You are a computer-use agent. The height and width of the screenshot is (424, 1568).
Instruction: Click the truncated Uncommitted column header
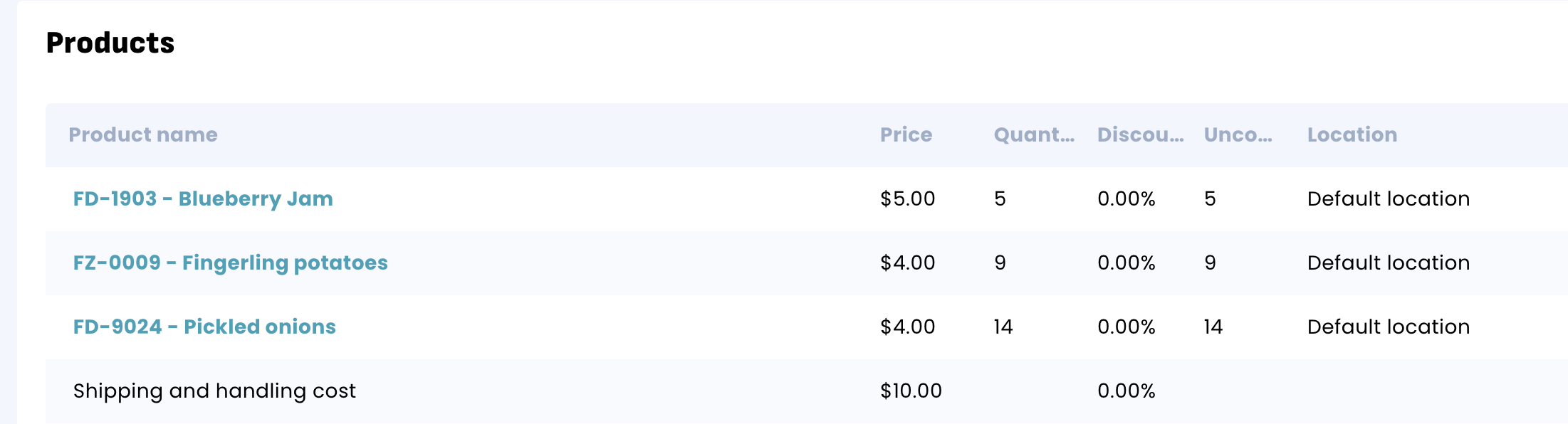point(1238,135)
